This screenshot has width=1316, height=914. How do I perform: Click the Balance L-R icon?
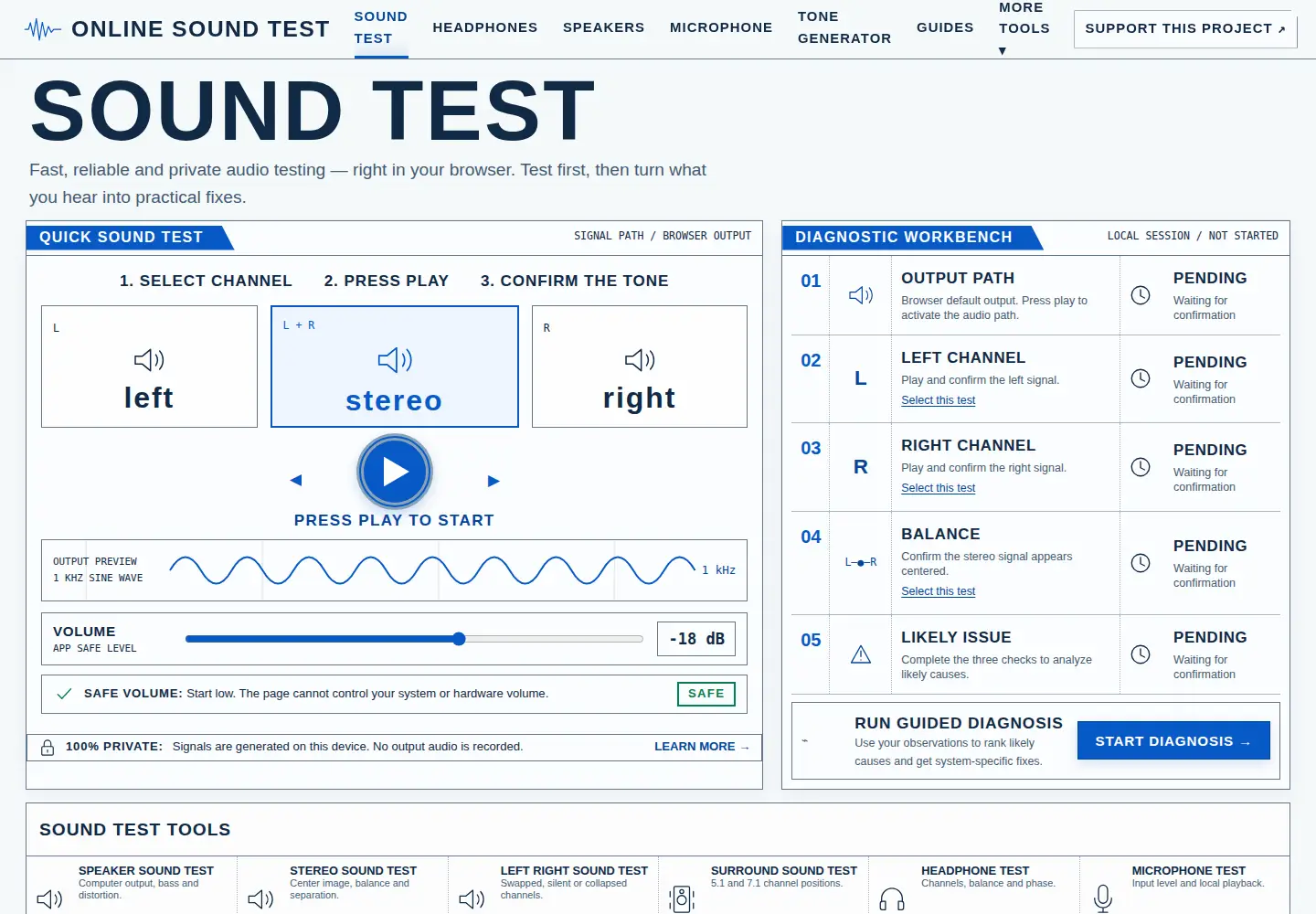(861, 562)
